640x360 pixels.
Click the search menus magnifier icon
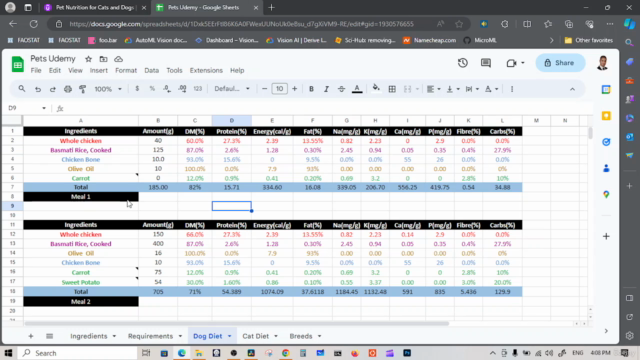(x=22, y=89)
